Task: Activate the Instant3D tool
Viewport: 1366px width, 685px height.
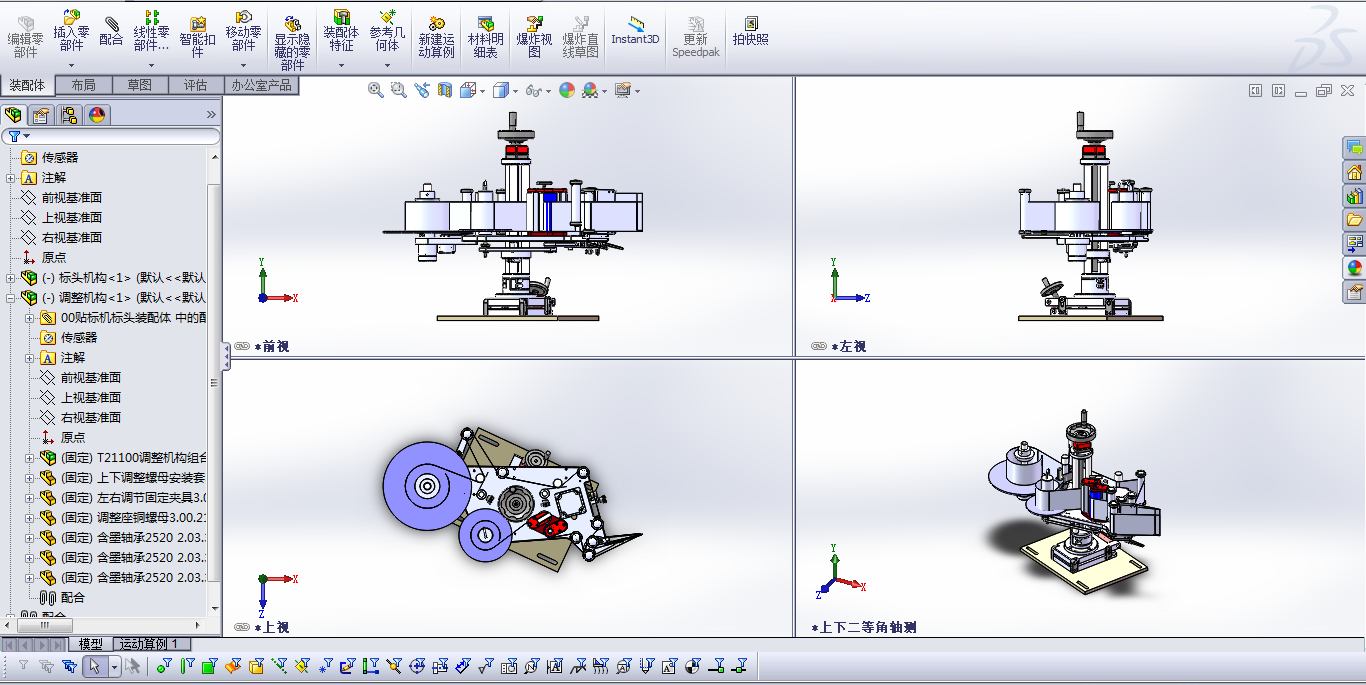Action: click(635, 30)
